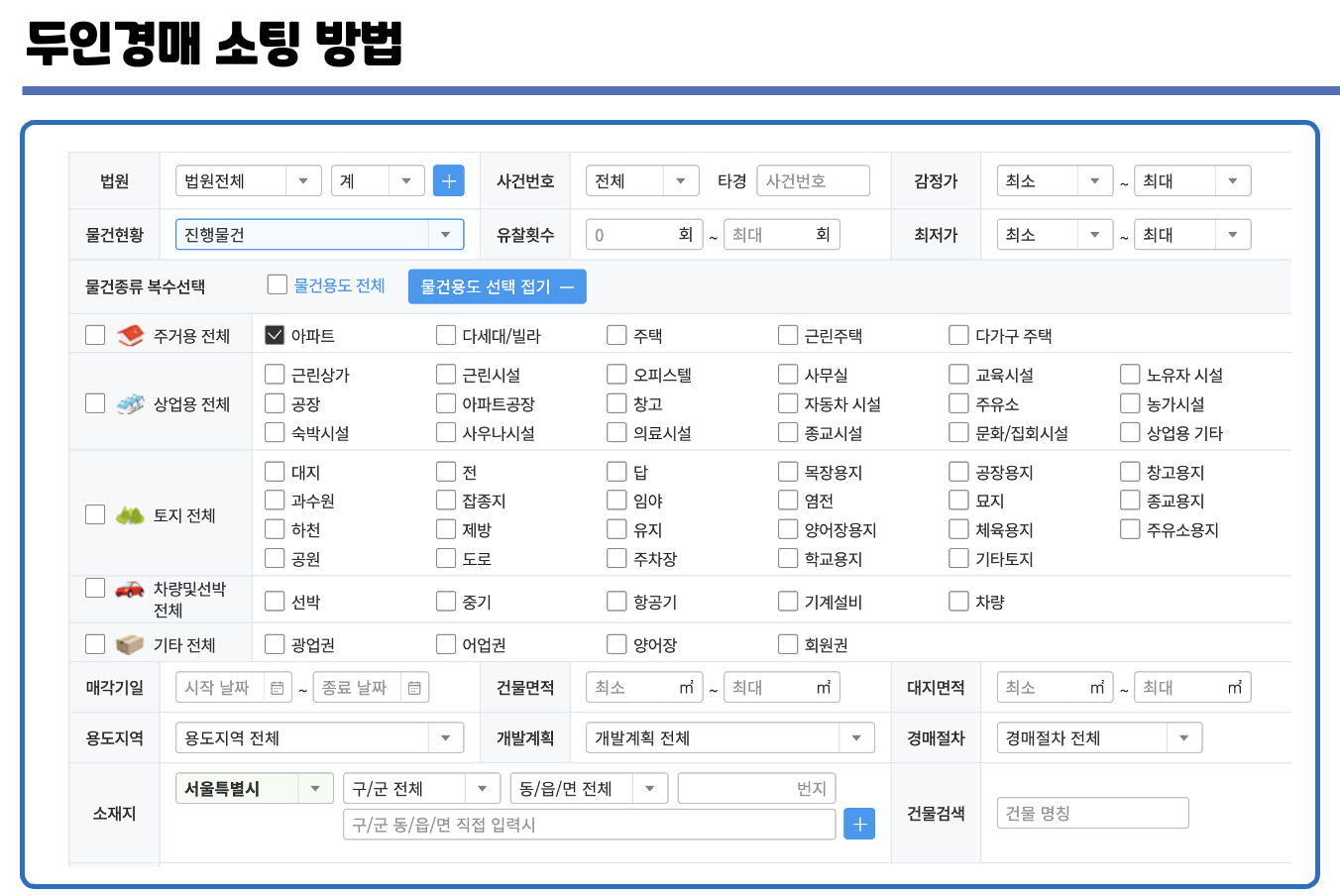Click the red car icon beside 차량및선박 전체
Screen dimensions: 1340x896
coord(132,590)
